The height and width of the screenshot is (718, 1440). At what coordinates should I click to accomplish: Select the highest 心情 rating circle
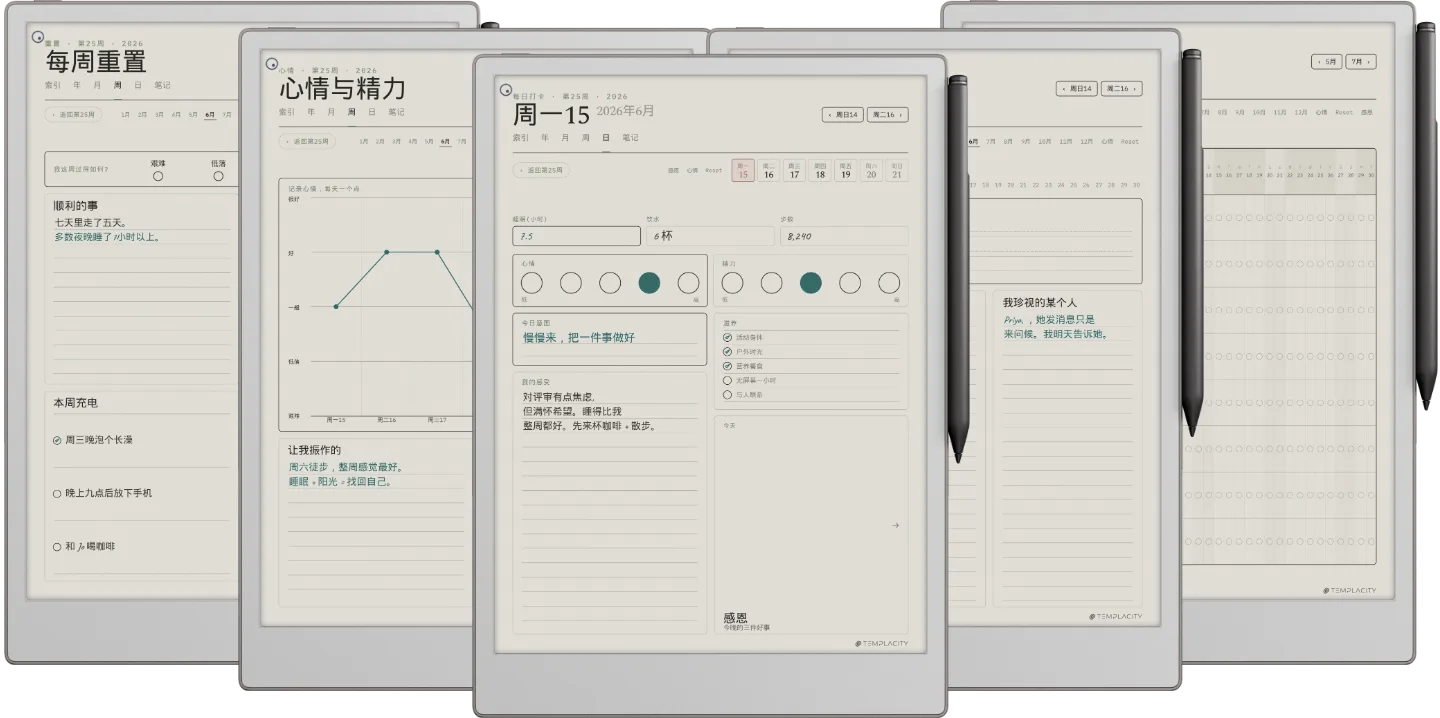688,283
